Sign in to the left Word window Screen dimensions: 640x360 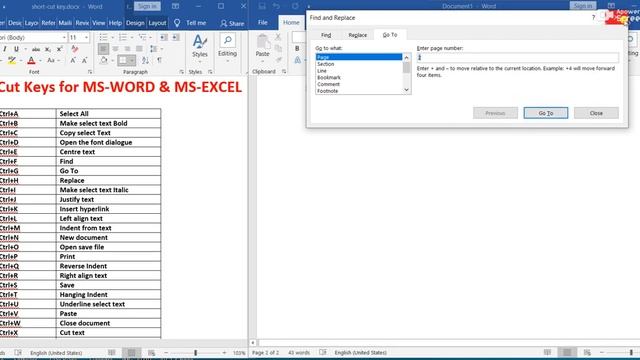tap(147, 6)
